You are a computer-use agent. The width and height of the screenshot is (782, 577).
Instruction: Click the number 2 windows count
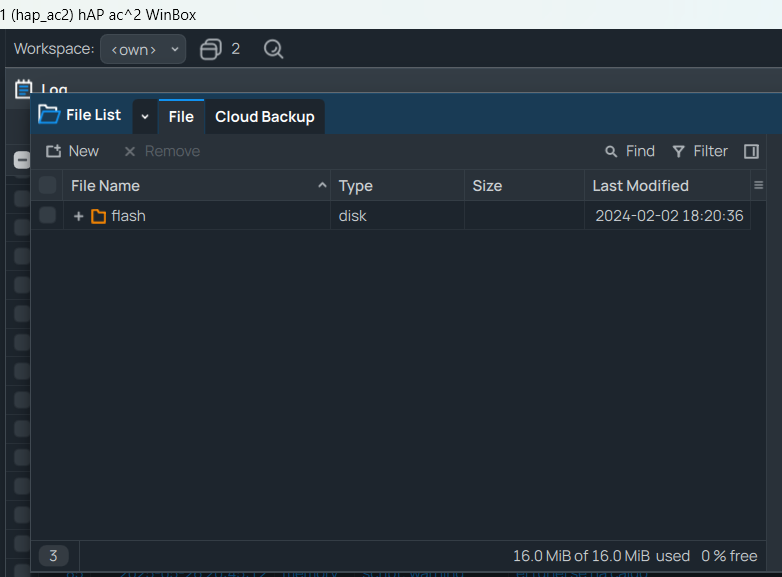(235, 49)
